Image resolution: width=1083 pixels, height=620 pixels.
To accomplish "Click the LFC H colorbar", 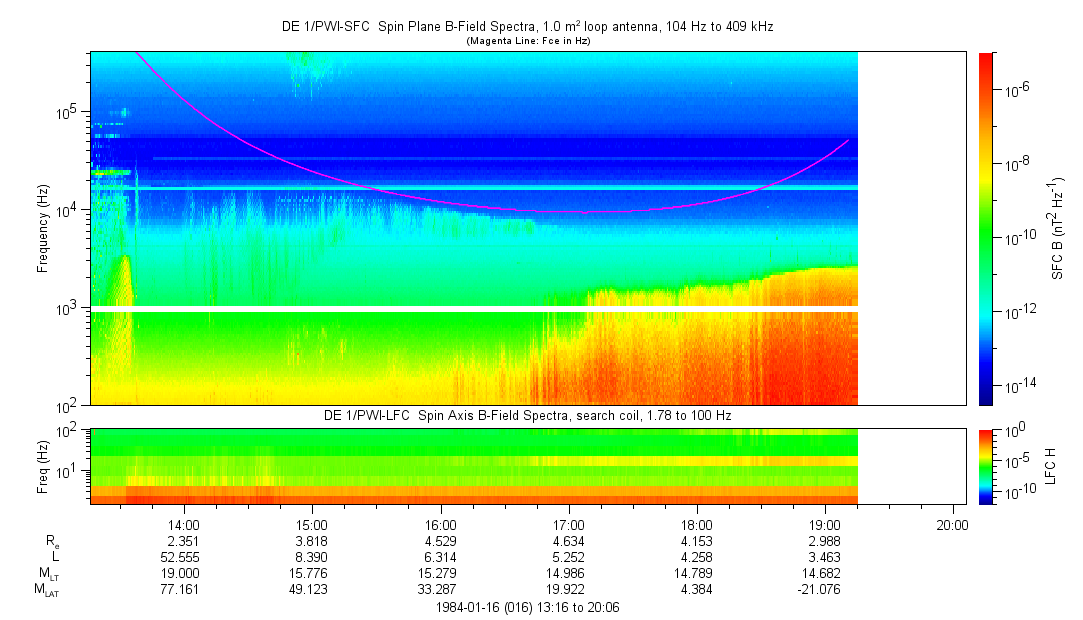I will pos(985,465).
